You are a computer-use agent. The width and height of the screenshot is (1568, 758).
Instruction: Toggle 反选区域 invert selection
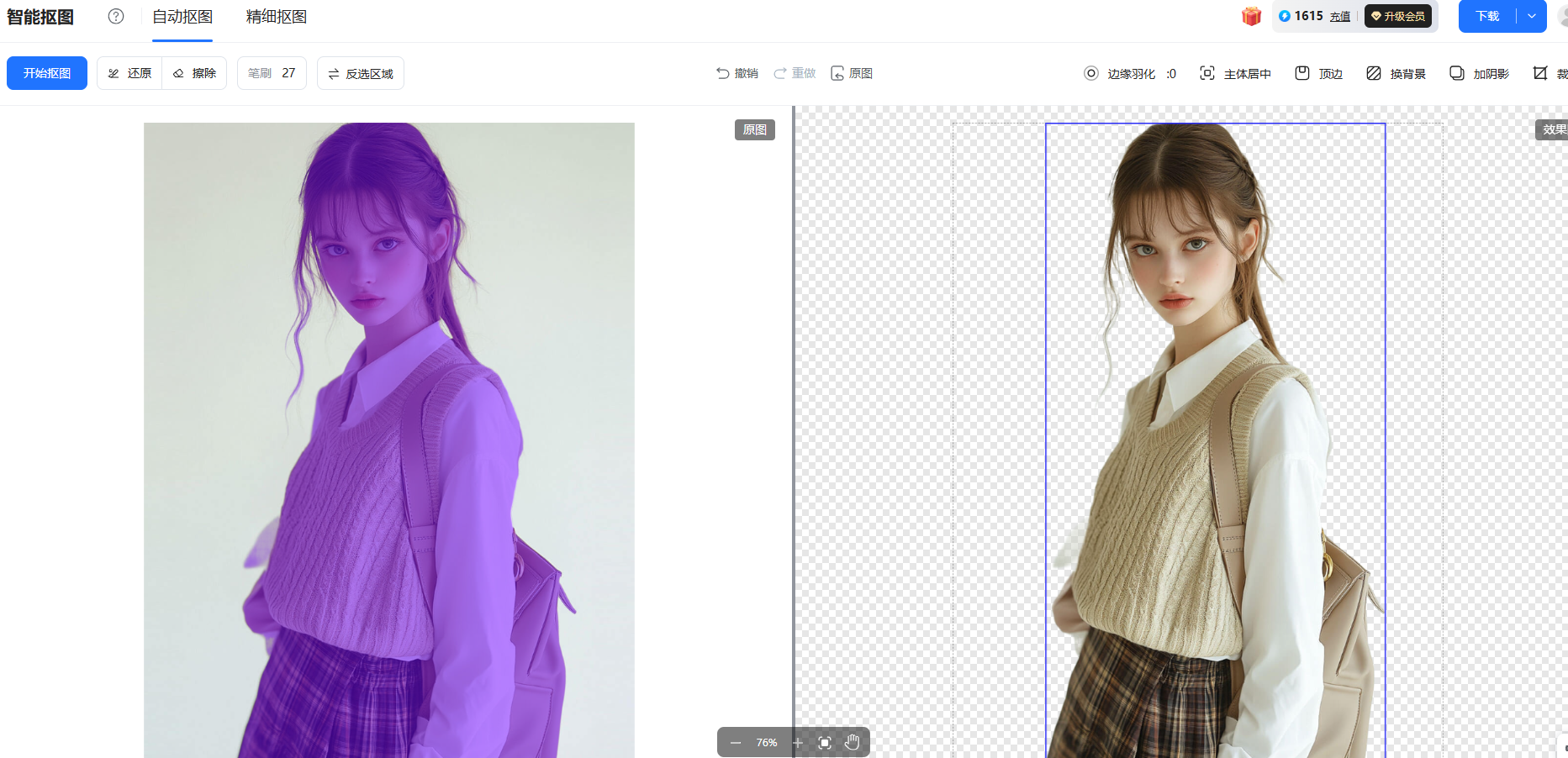(361, 74)
